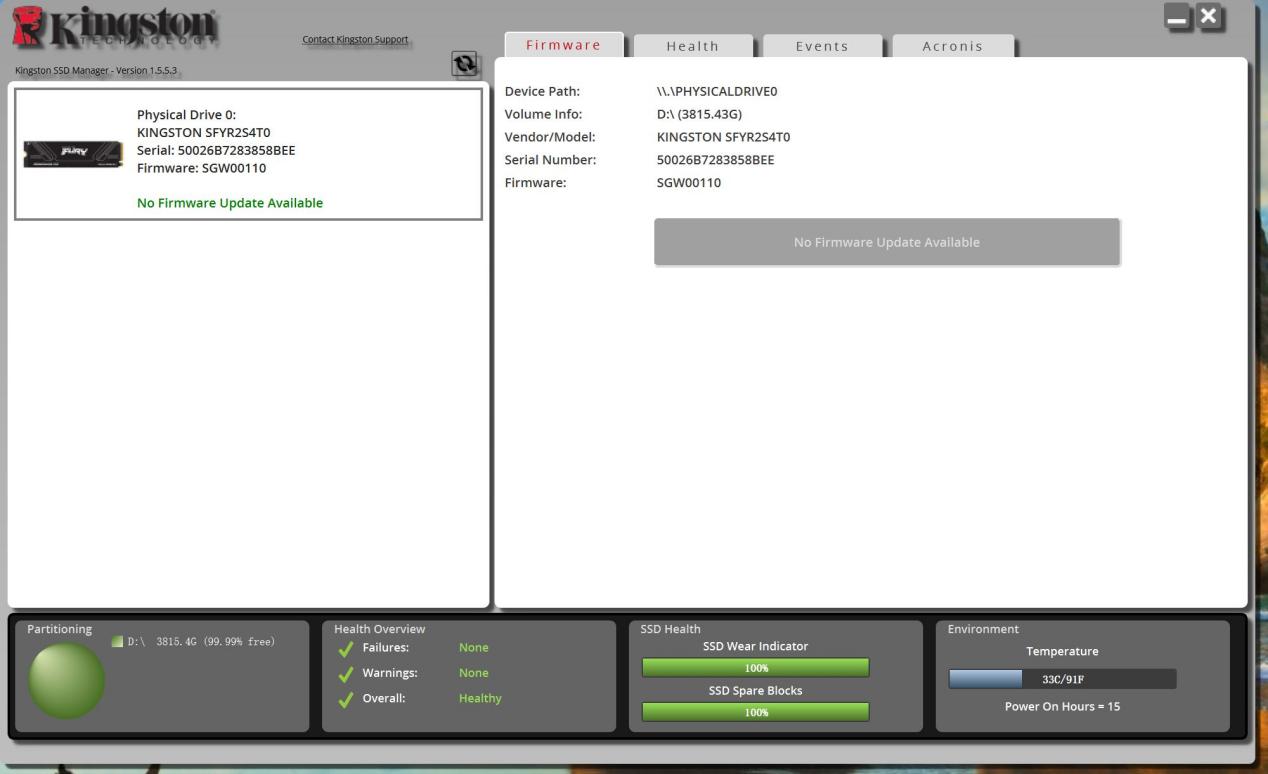The height and width of the screenshot is (774, 1268).
Task: Open the Contact Kingston Support link
Action: coord(355,40)
